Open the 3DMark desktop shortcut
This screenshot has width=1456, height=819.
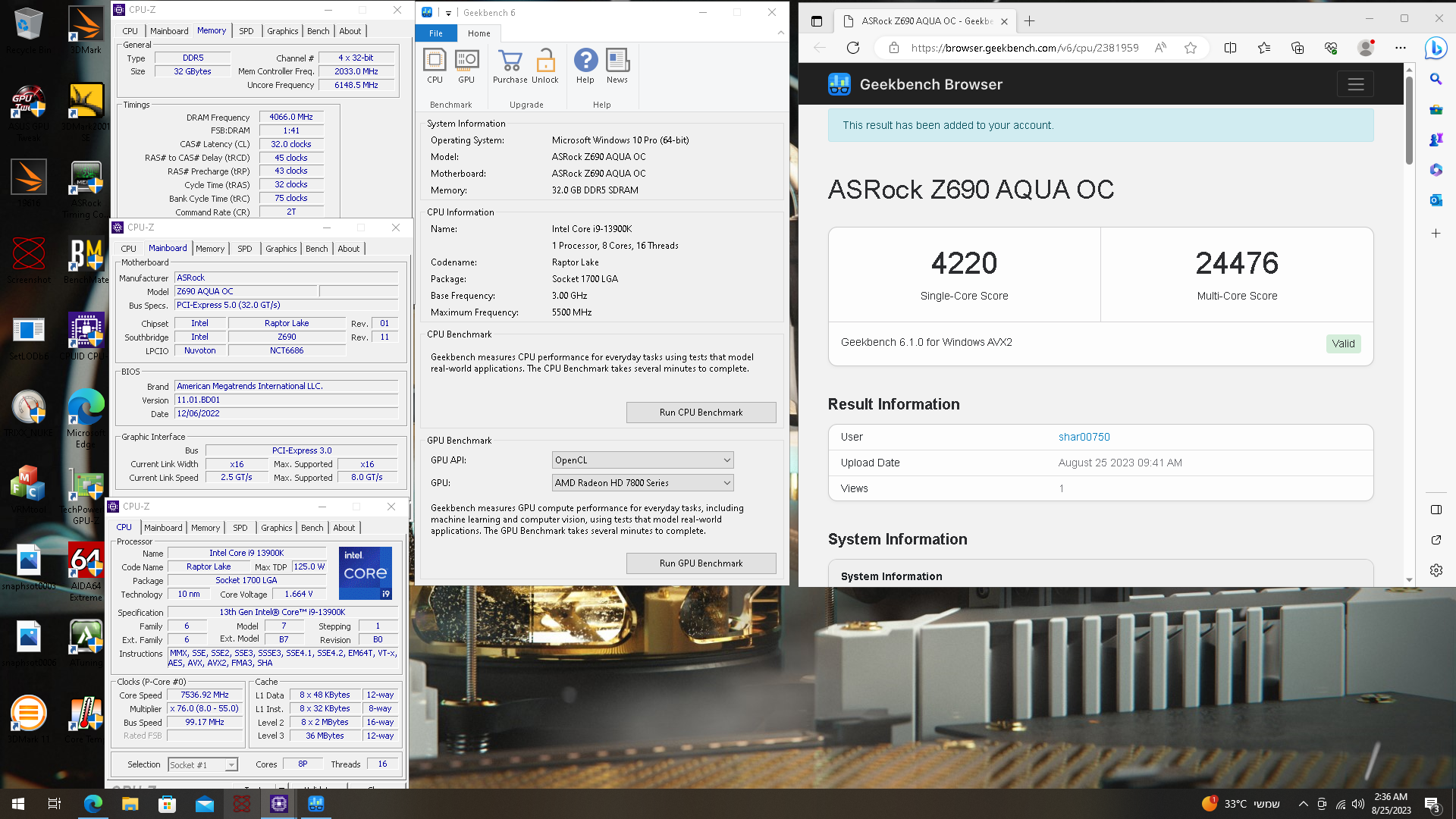(x=86, y=30)
